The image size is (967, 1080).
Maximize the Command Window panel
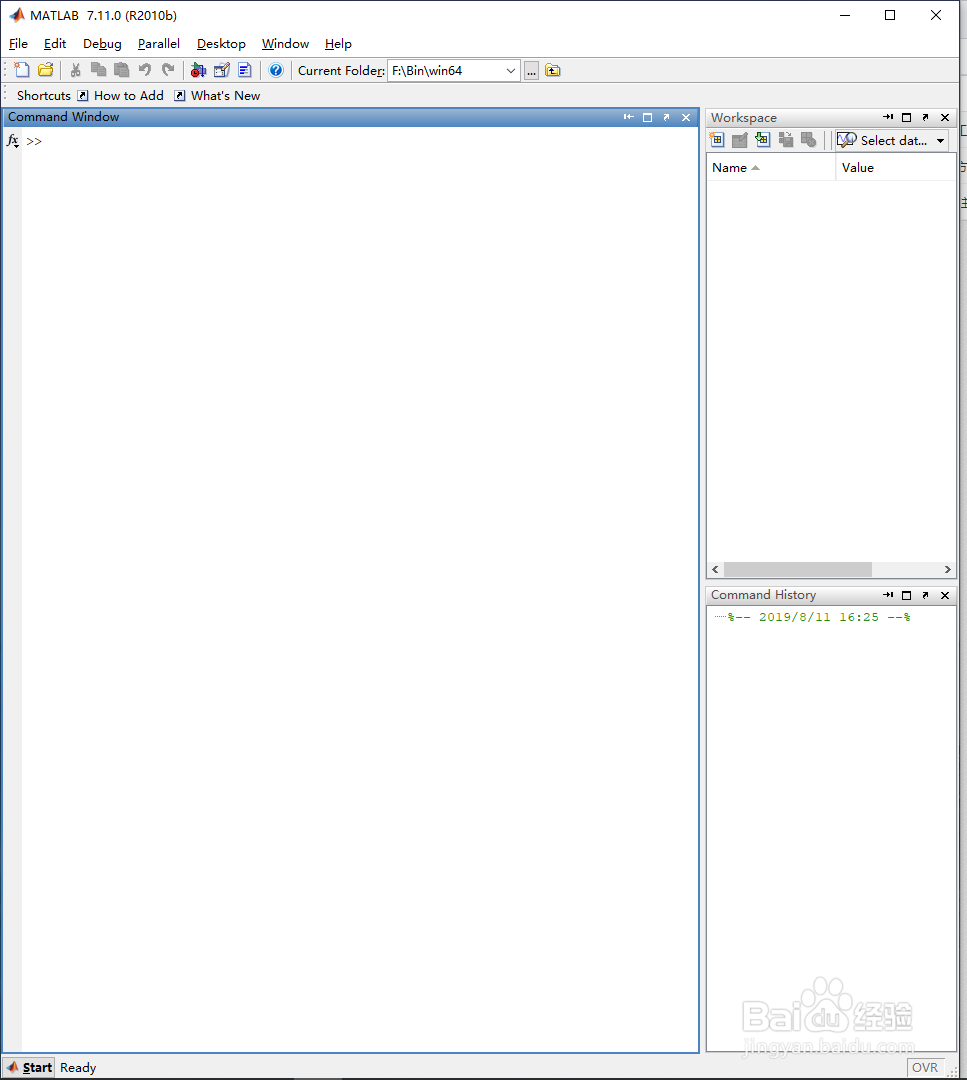[647, 117]
